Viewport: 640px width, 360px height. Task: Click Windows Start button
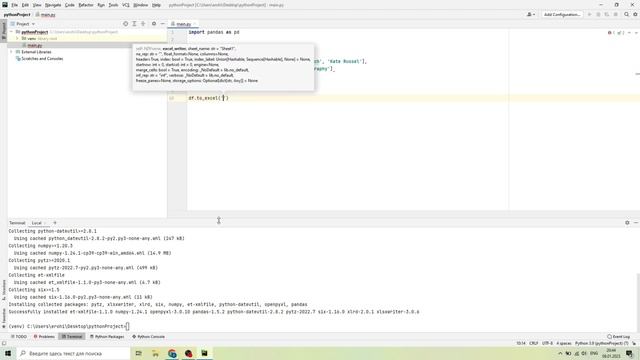[8, 353]
